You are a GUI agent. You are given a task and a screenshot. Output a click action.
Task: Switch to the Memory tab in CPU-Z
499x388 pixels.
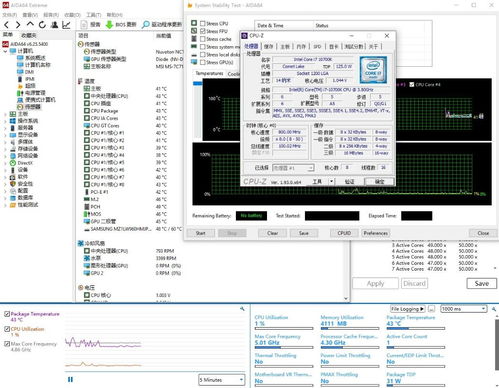pyautogui.click(x=301, y=46)
